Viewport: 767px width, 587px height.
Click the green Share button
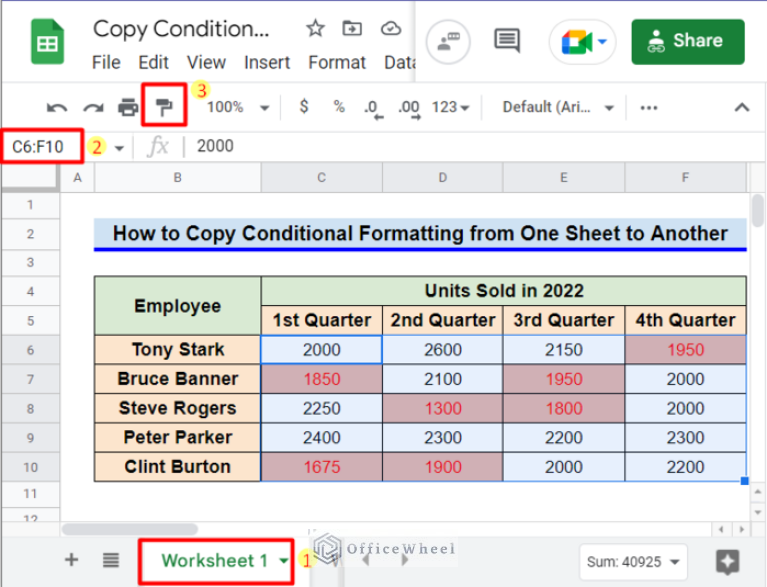click(688, 41)
